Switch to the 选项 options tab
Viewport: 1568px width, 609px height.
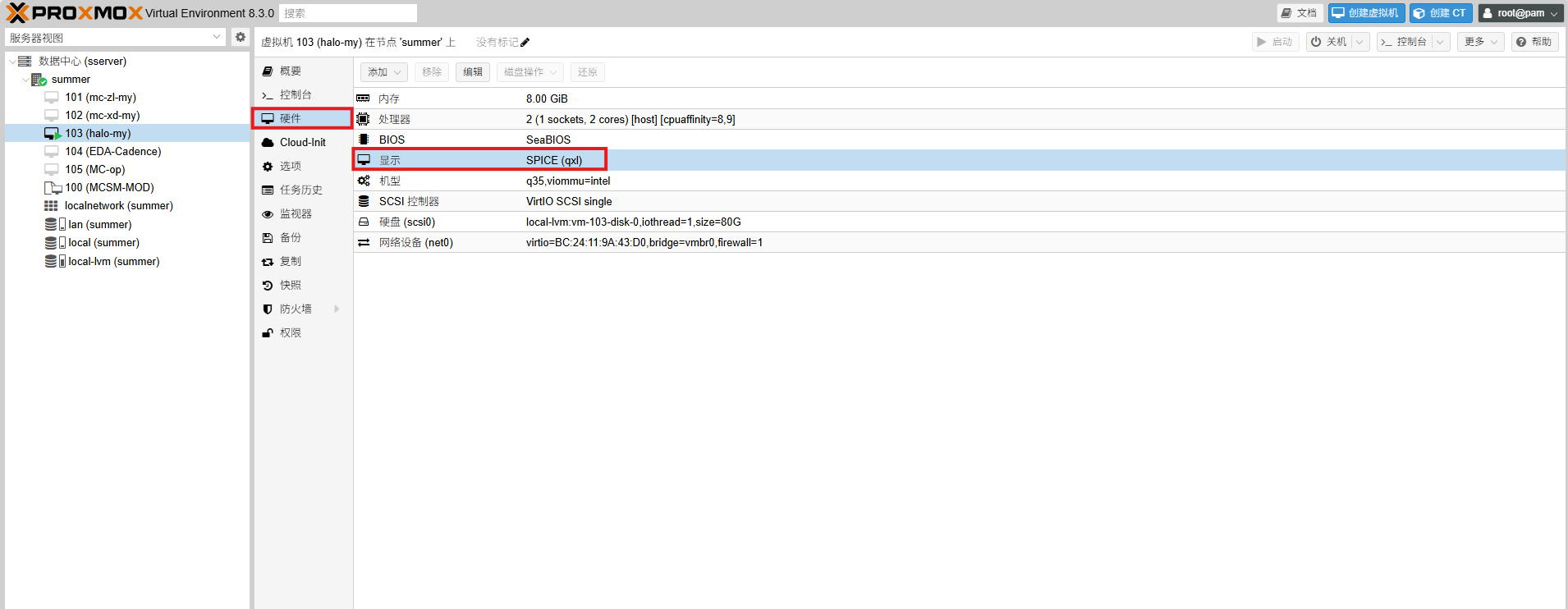click(291, 167)
